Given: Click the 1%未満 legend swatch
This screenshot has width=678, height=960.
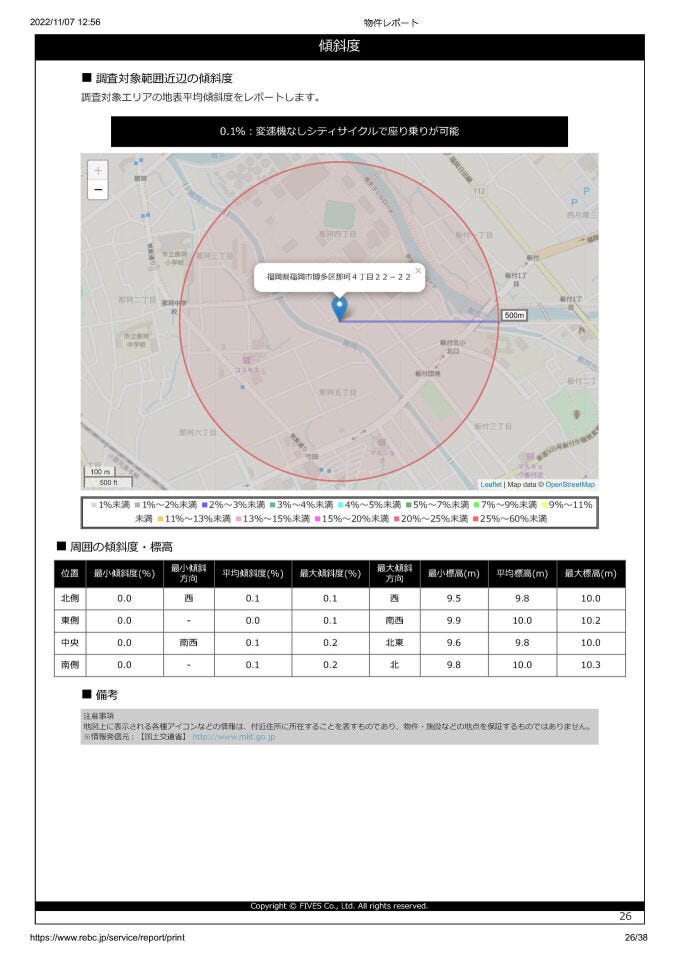Looking at the screenshot, I should tap(93, 505).
